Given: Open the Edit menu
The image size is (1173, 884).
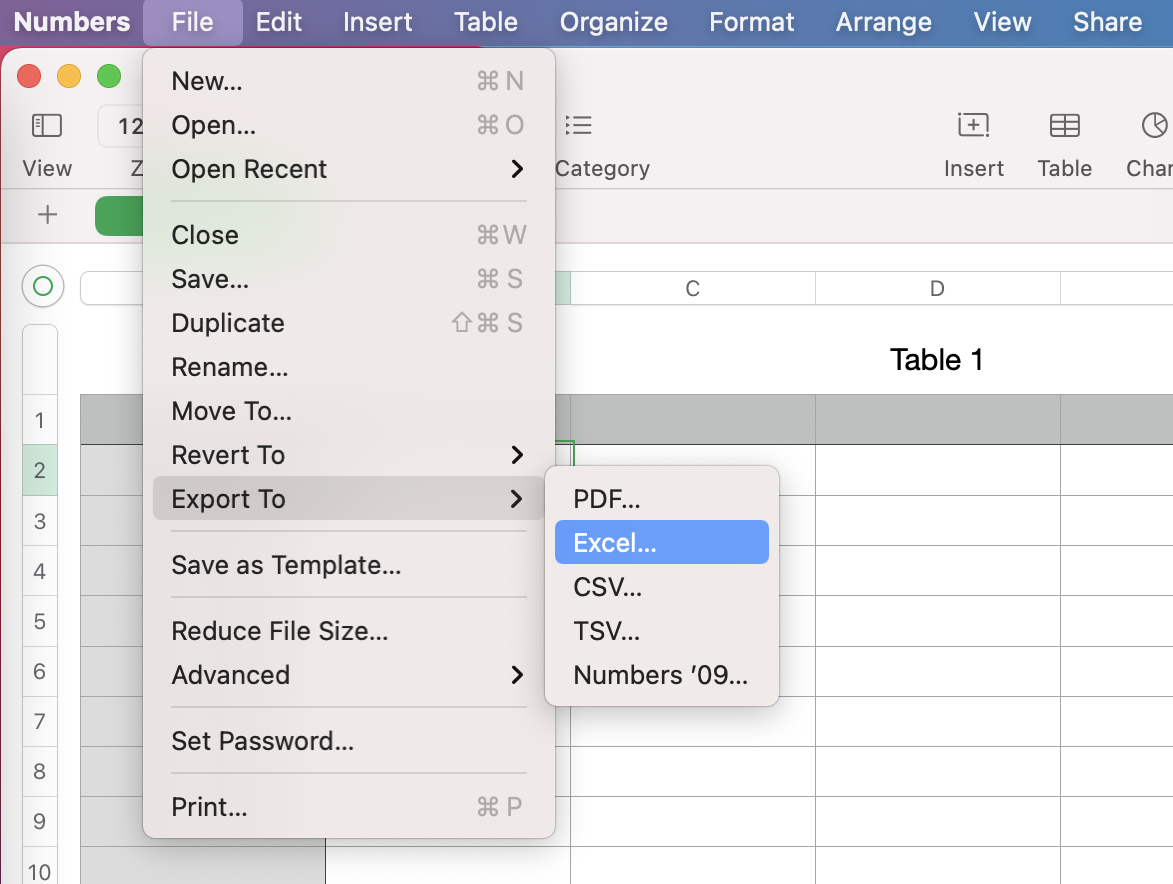Looking at the screenshot, I should tap(278, 22).
